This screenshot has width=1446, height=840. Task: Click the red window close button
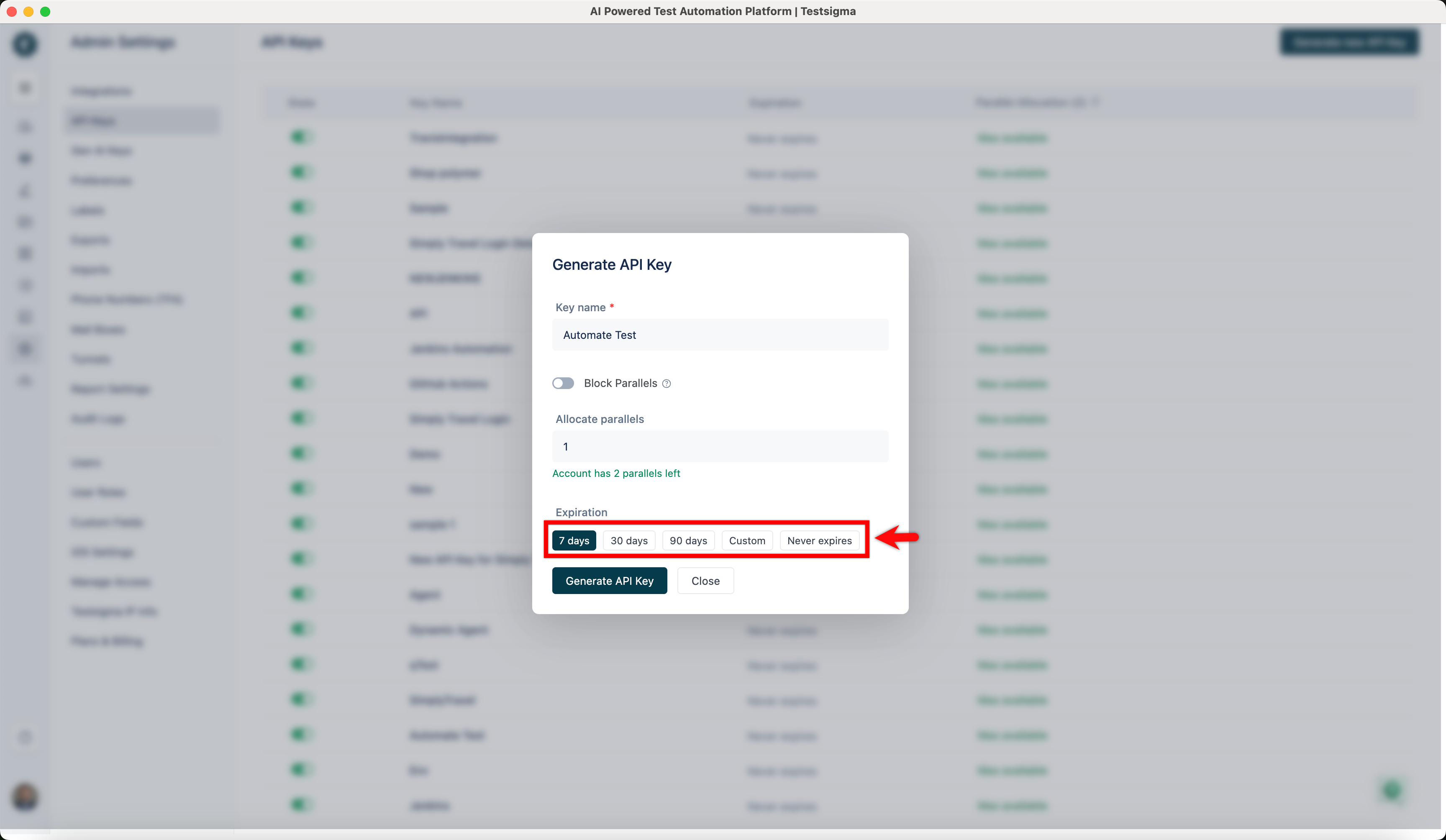11,11
